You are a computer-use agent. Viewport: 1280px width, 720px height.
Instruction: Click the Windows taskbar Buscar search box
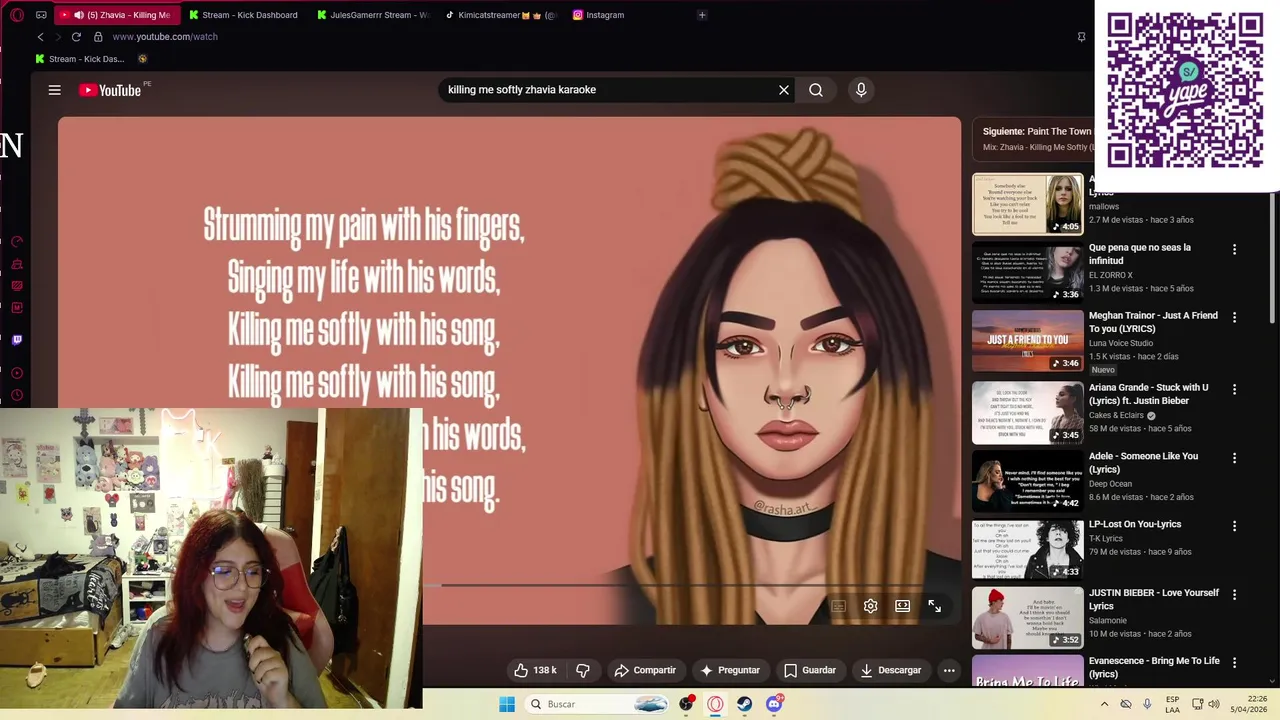click(x=595, y=704)
